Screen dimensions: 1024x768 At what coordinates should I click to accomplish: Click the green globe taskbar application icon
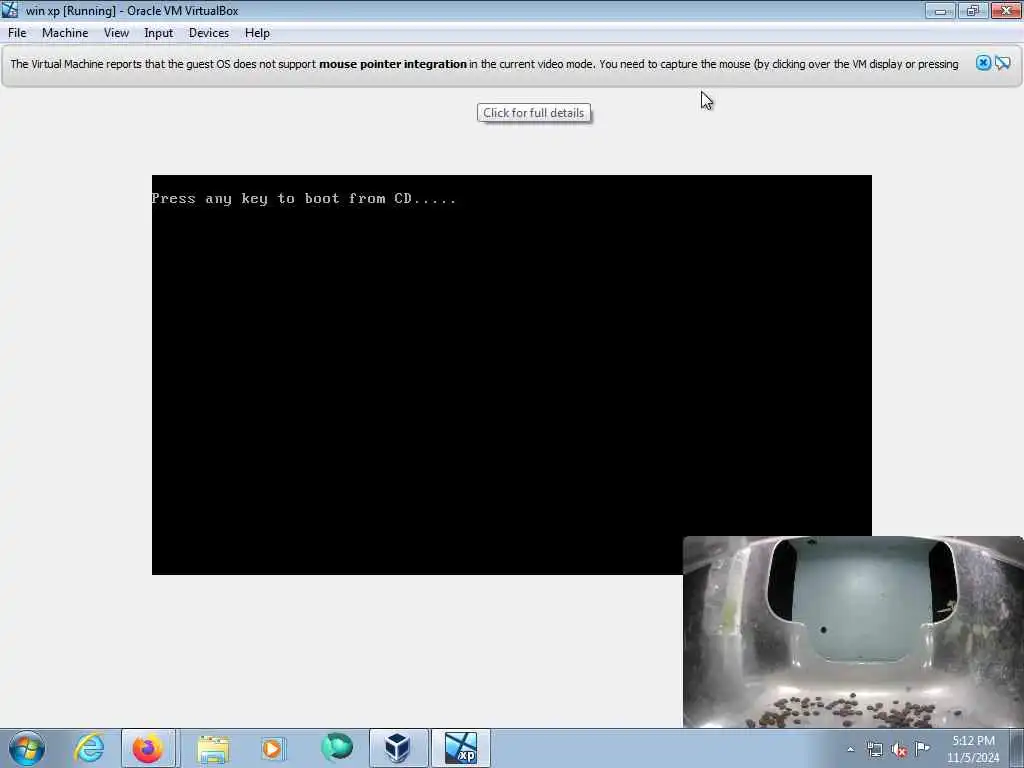[336, 748]
